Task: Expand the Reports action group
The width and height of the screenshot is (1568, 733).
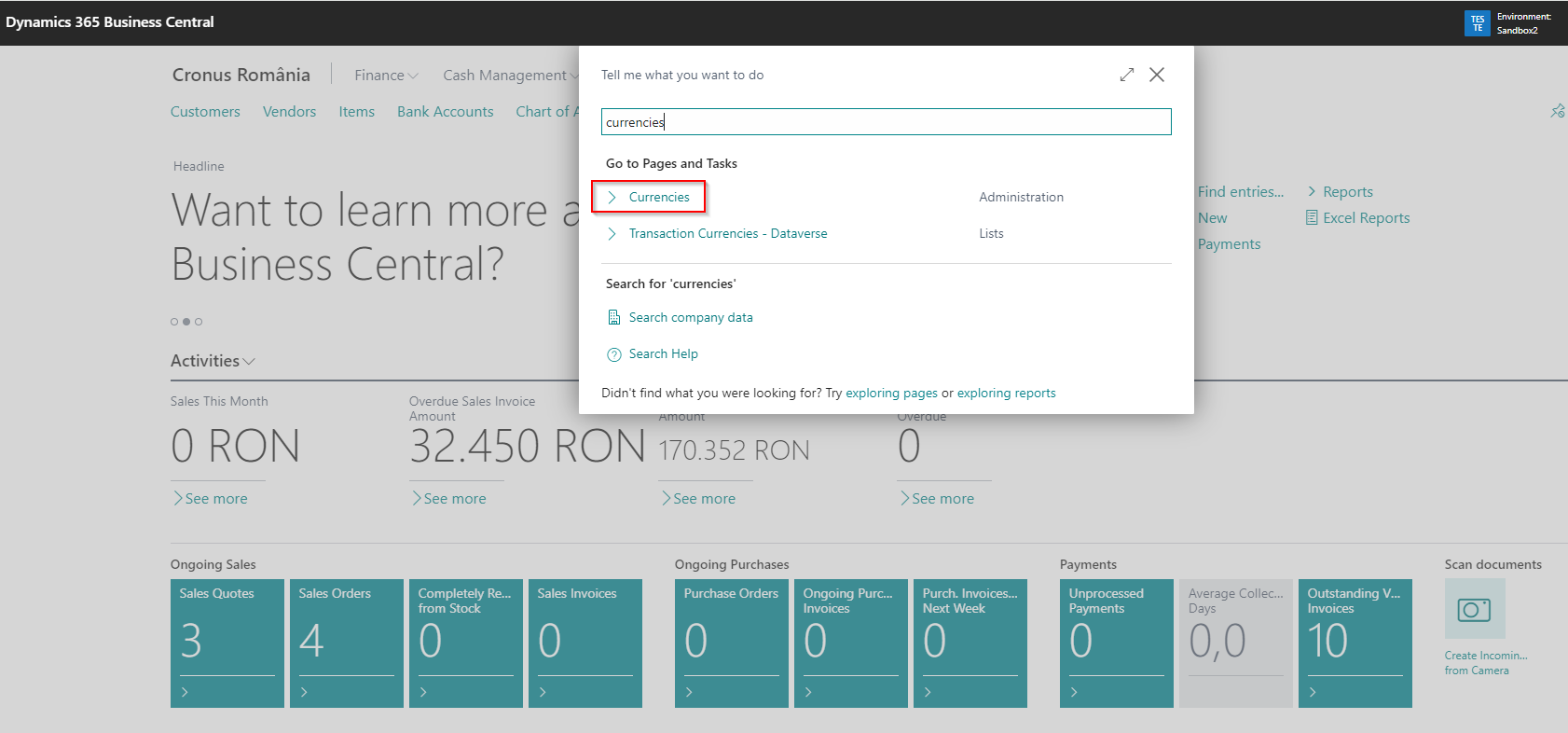Action: point(1340,192)
